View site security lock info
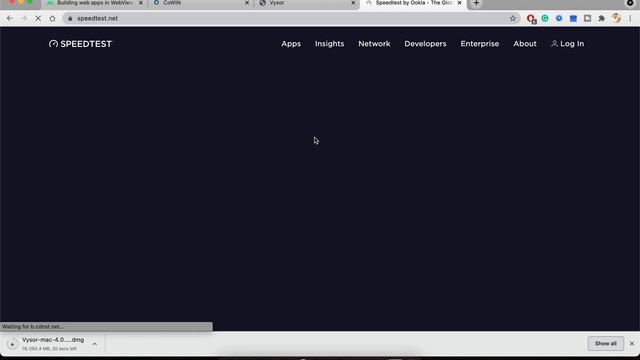Viewport: 640px width, 360px height. [x=70, y=18]
